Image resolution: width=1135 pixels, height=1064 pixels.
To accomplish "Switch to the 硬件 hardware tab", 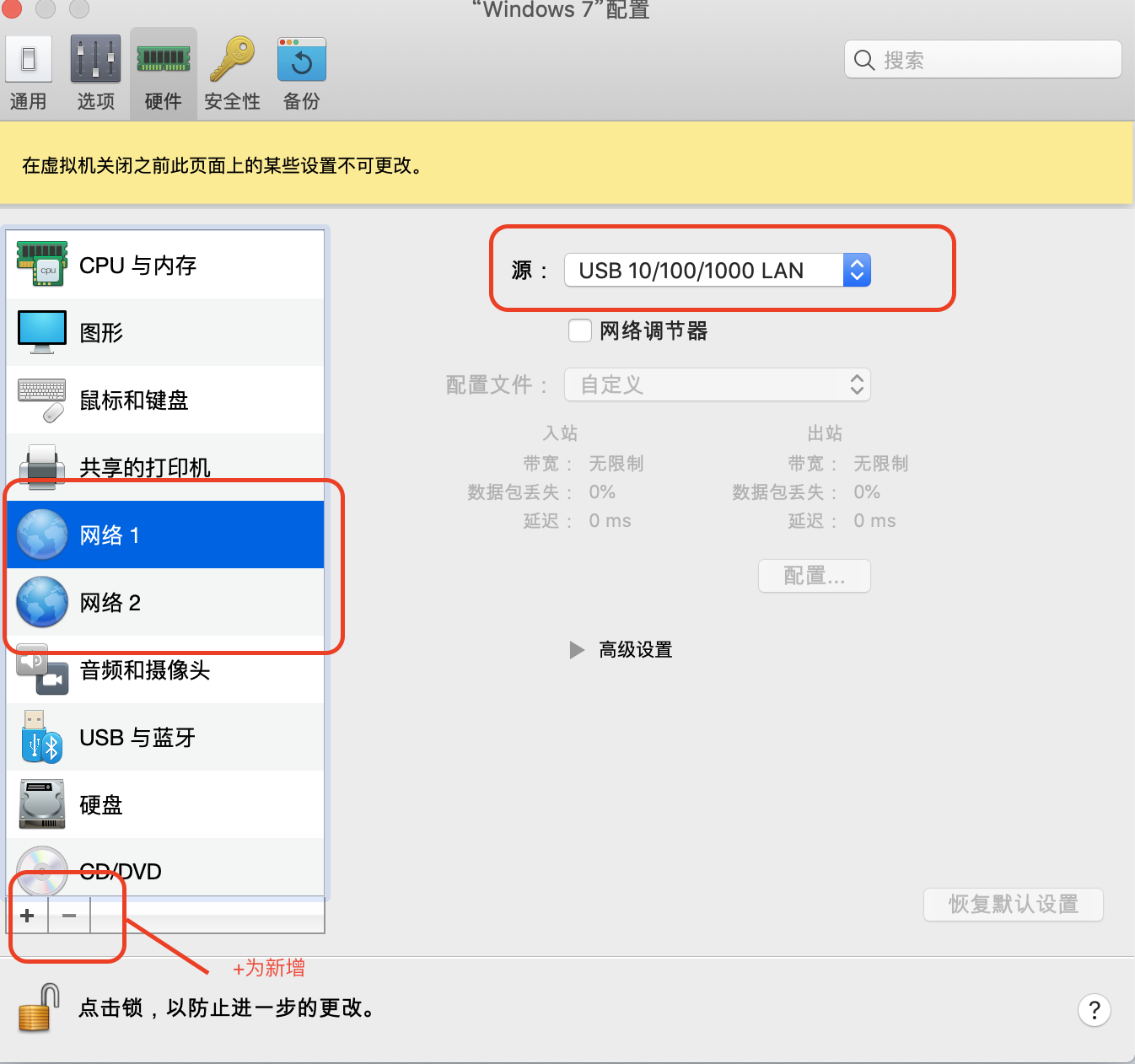I will click(x=164, y=74).
